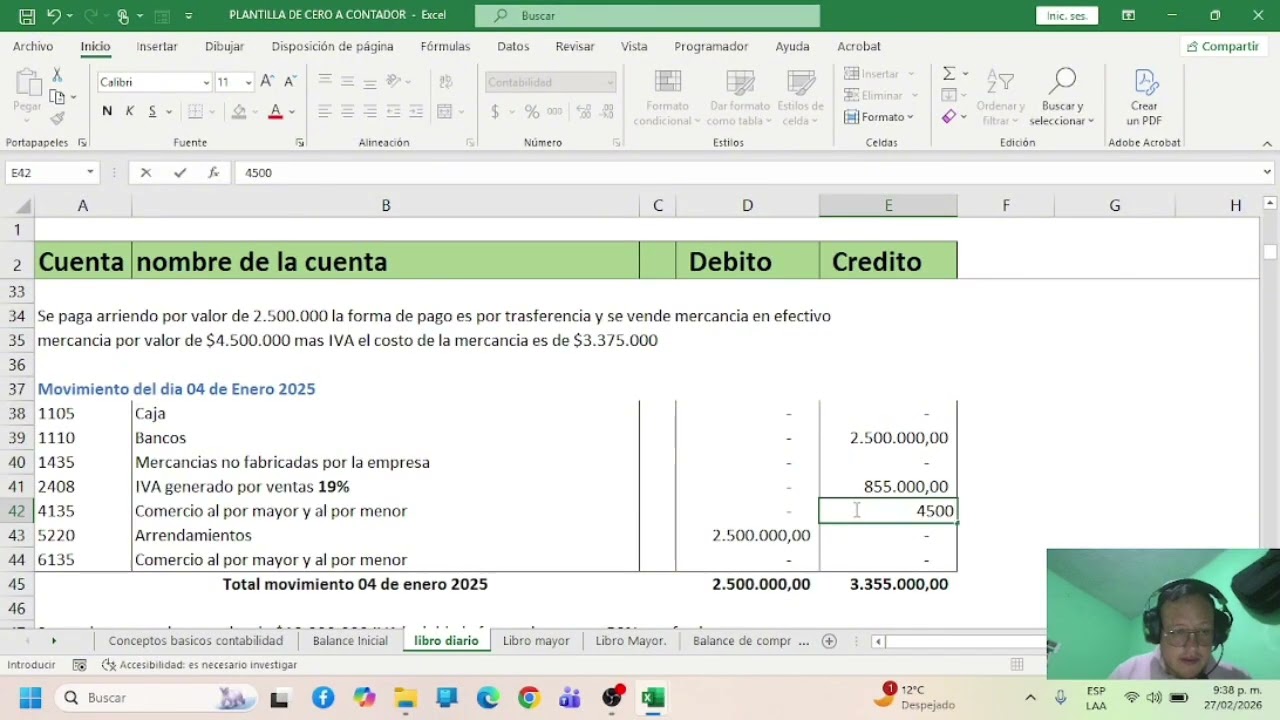Add a new sheet with the plus icon
1280x720 pixels.
point(829,641)
